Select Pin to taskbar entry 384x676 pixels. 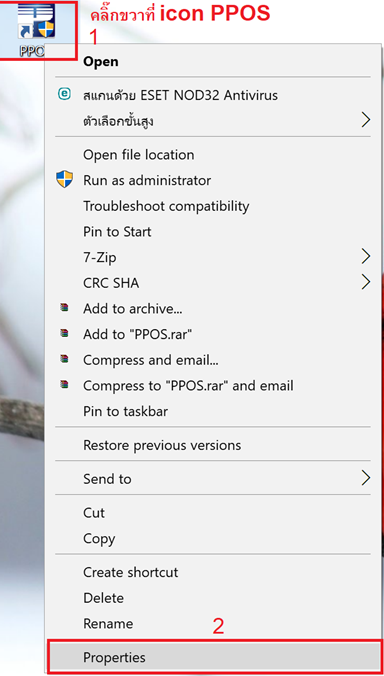pos(125,411)
